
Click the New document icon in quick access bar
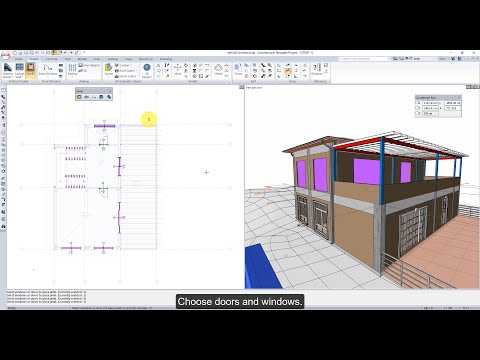(x=15, y=53)
